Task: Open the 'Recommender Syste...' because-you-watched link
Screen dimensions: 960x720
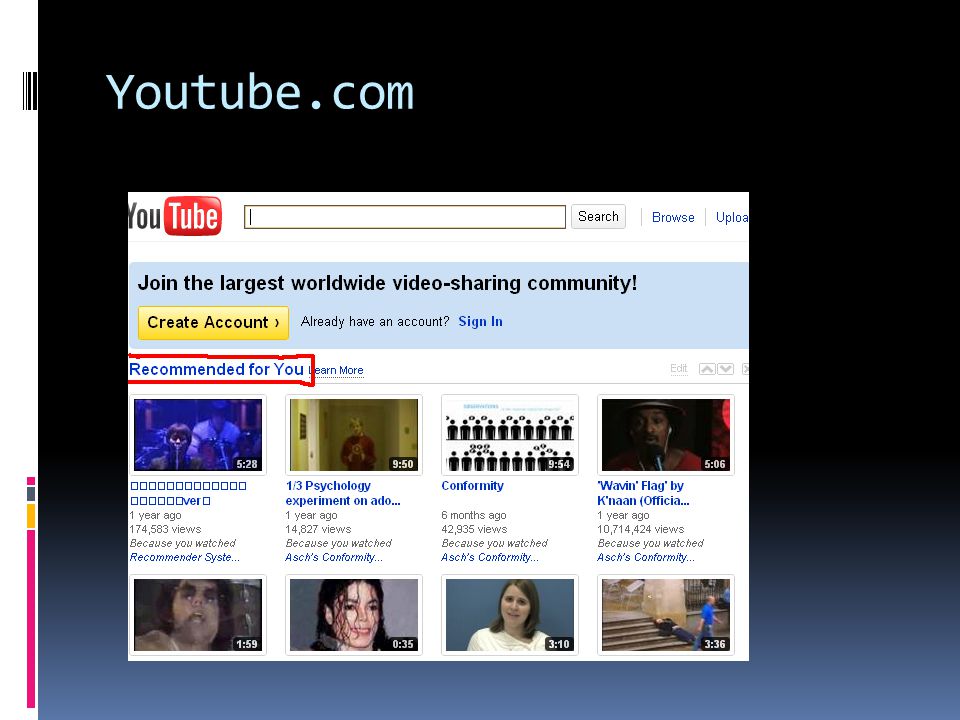Action: pos(184,557)
